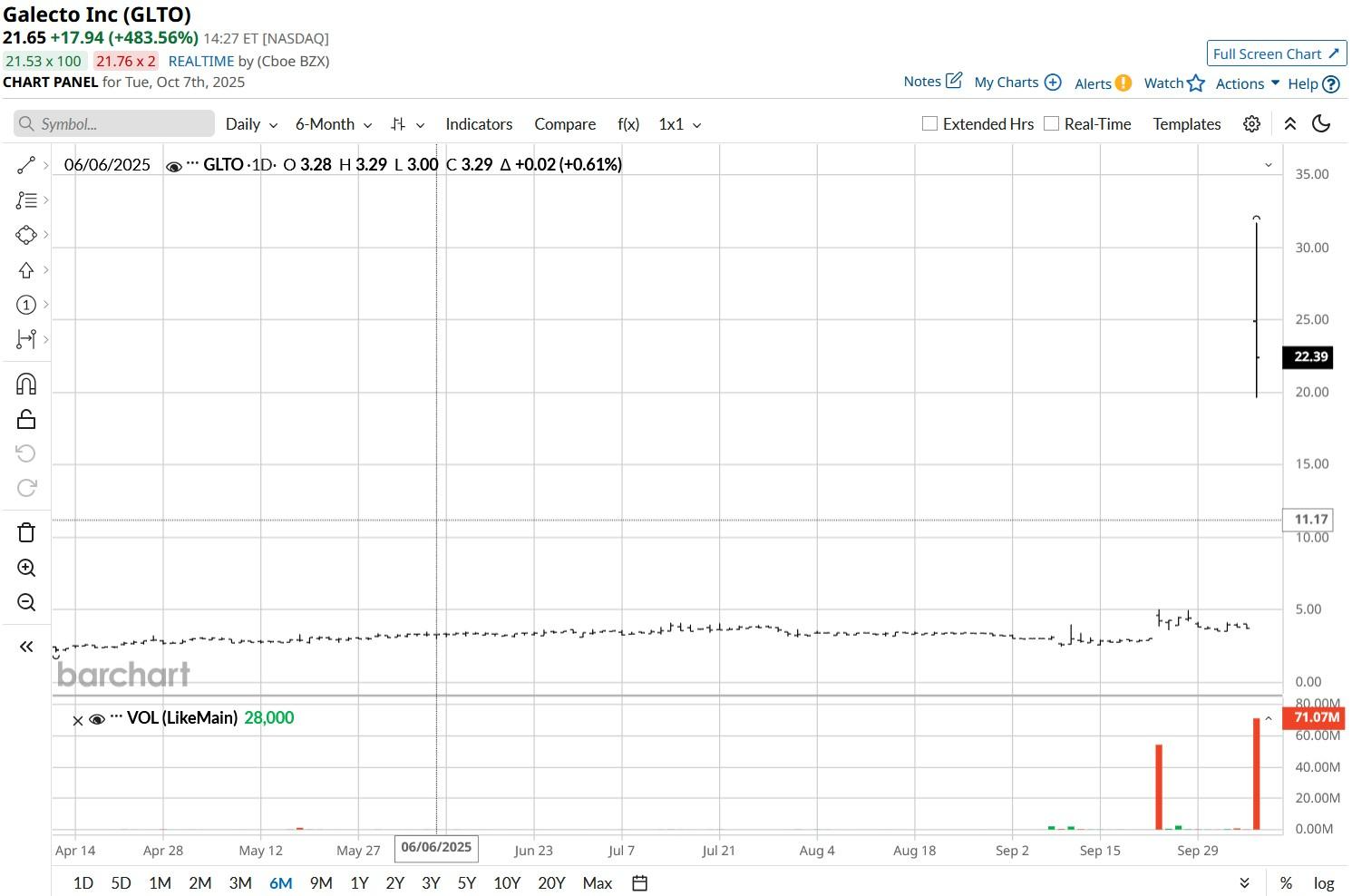
Task: Expand the bottom range options chevron
Action: pyautogui.click(x=1244, y=883)
